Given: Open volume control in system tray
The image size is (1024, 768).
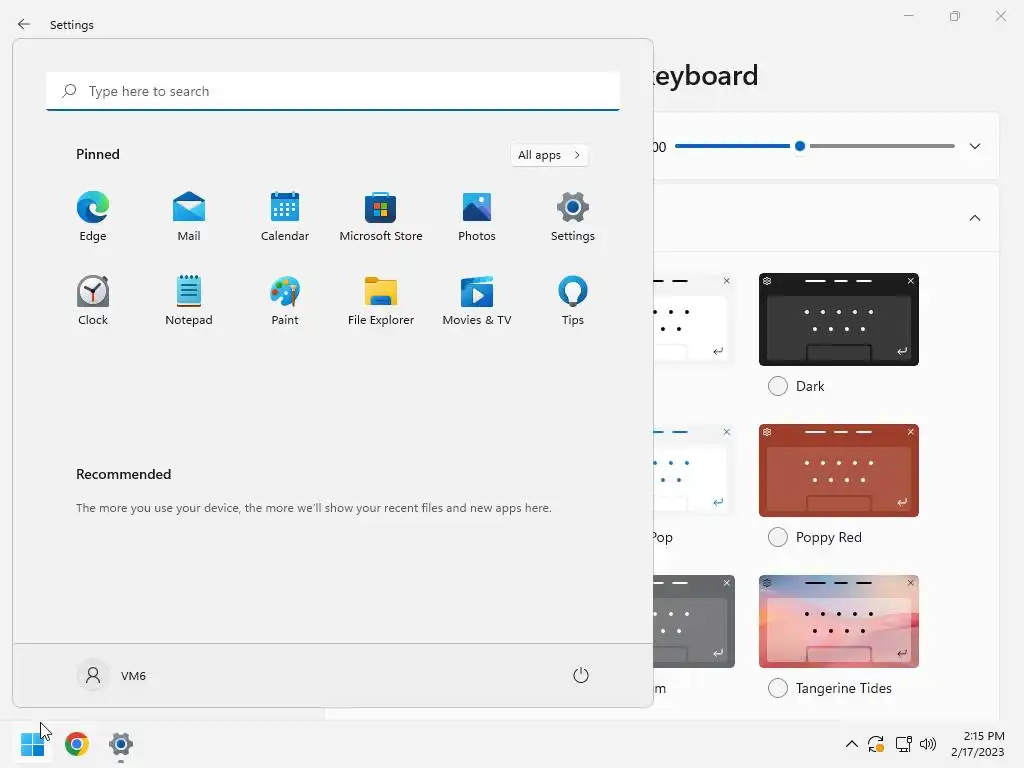Looking at the screenshot, I should click(927, 744).
